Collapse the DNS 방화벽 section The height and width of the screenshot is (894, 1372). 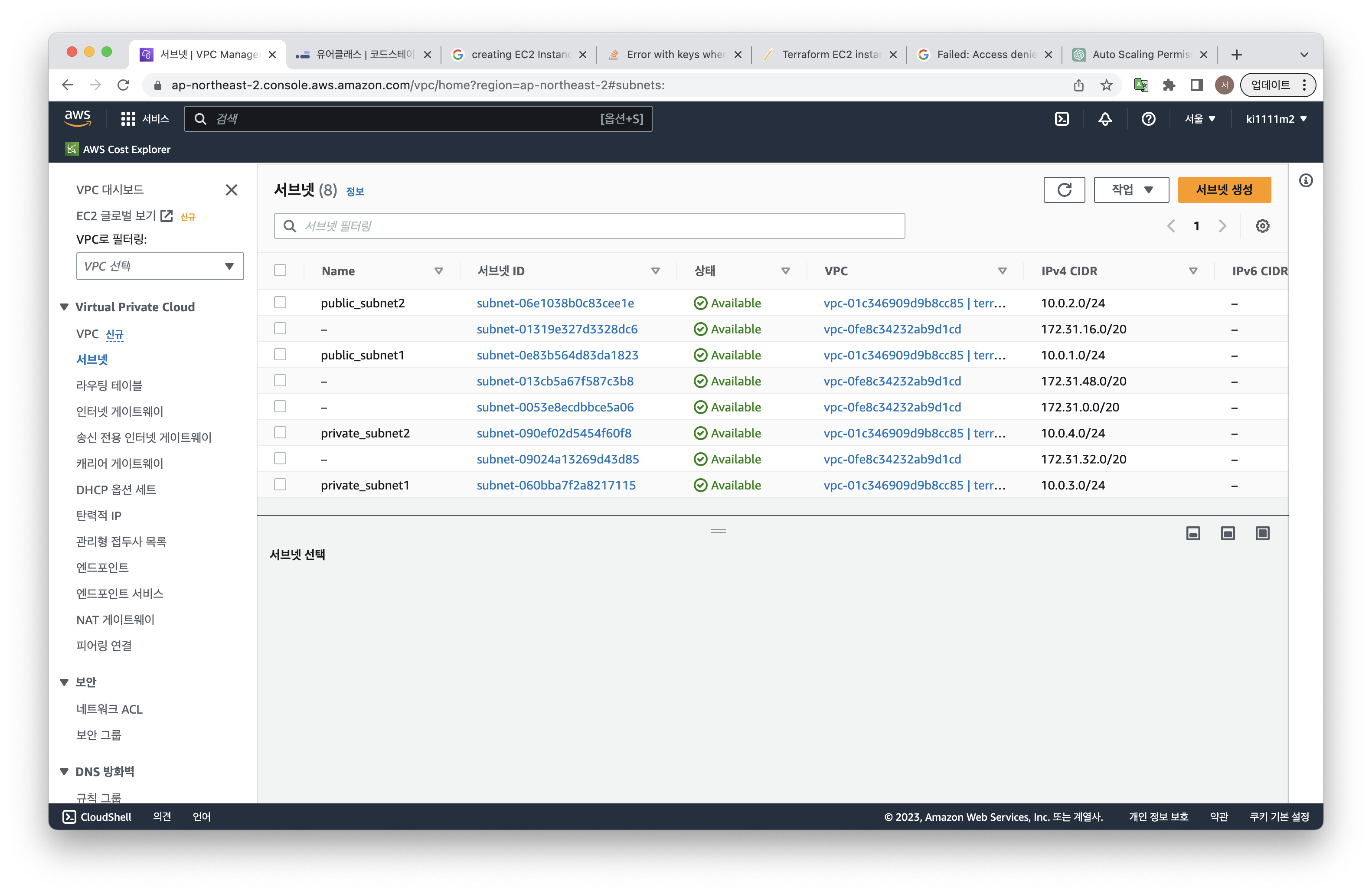click(x=64, y=771)
